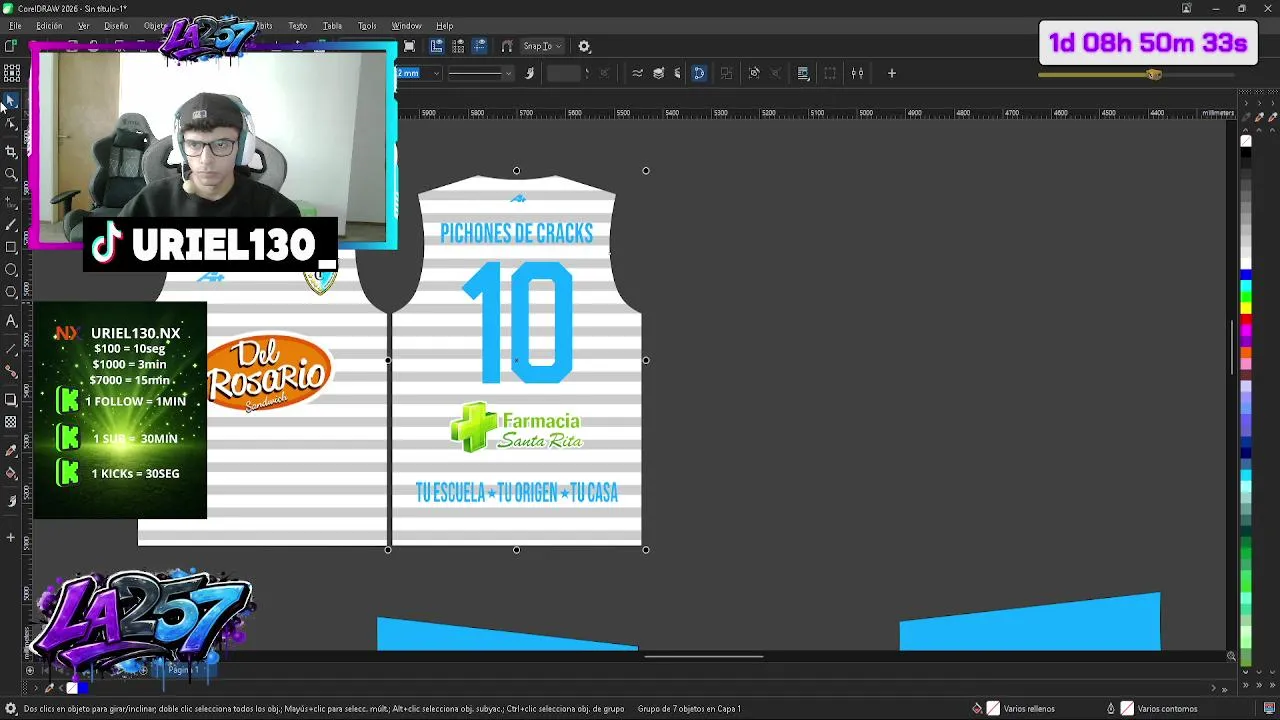Open the Texto menu

click(298, 26)
